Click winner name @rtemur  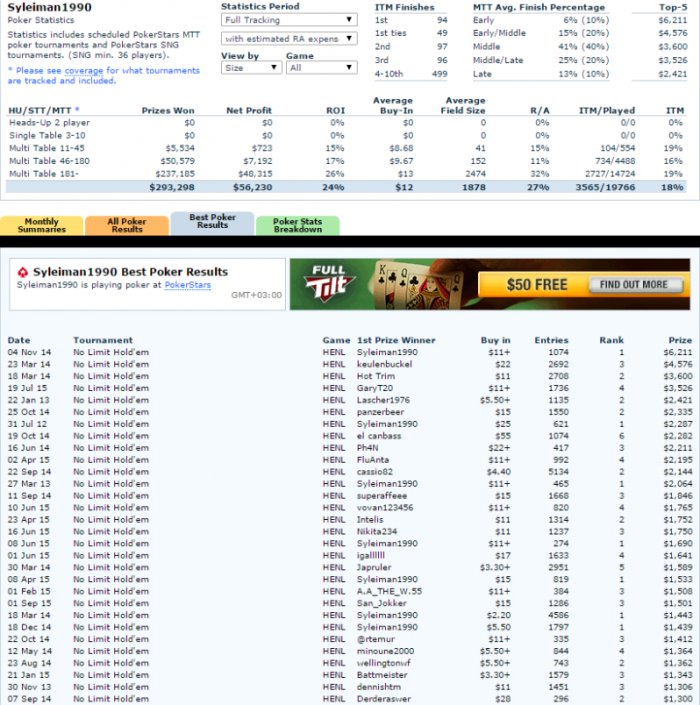coord(376,639)
